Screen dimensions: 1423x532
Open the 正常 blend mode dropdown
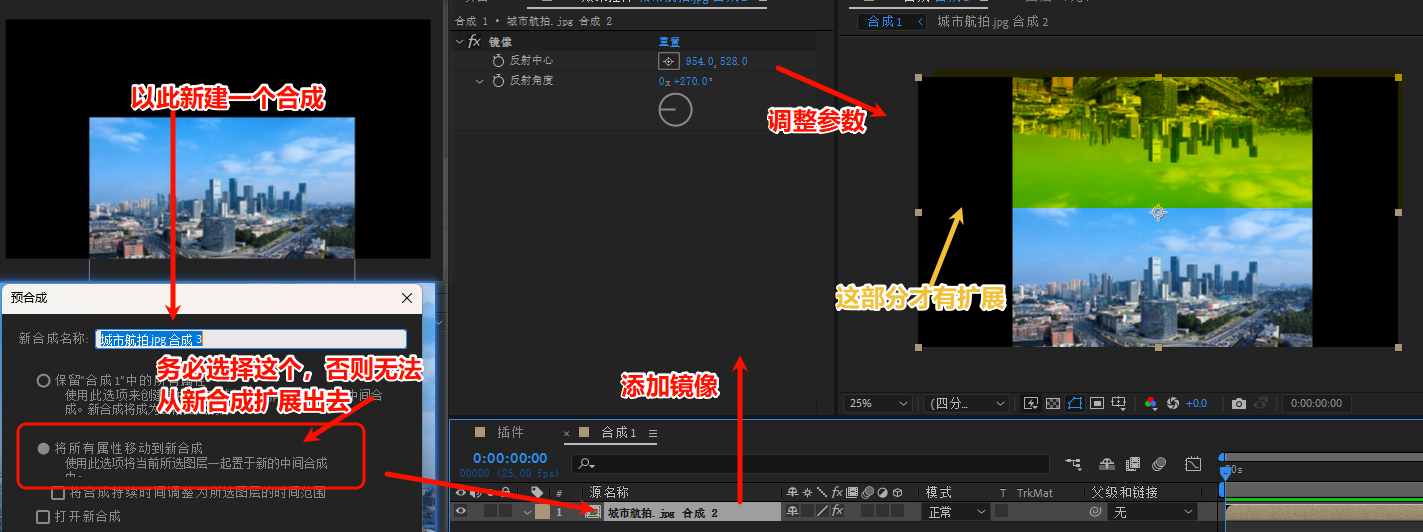(954, 512)
